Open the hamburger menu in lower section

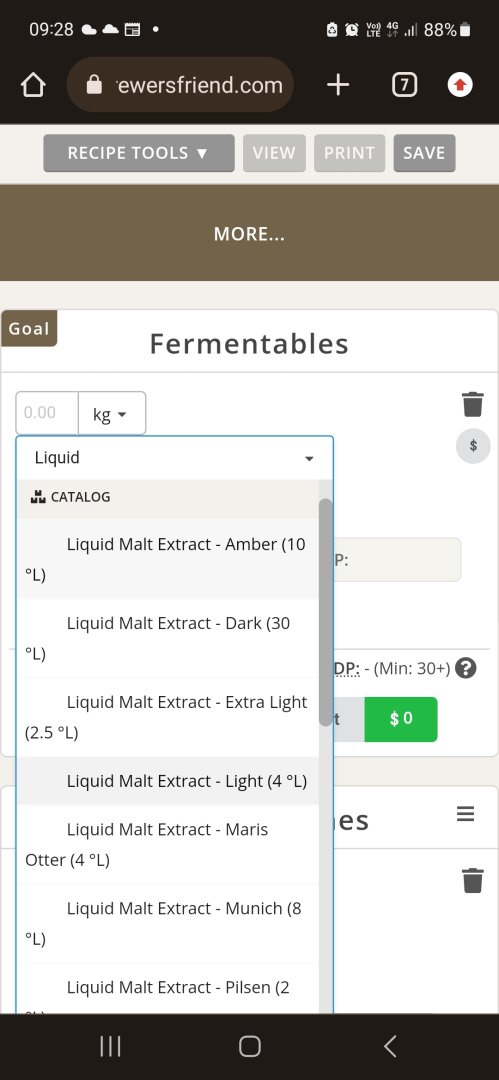point(466,814)
